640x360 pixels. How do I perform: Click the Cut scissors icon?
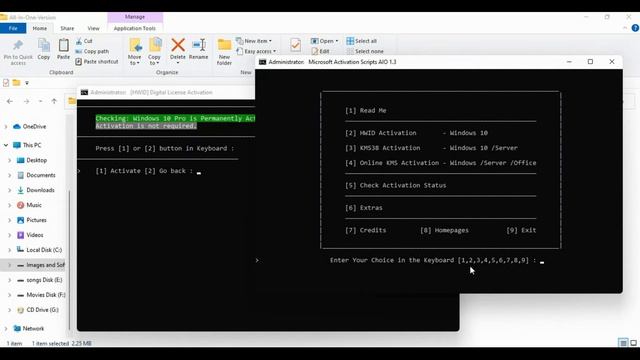(x=79, y=41)
